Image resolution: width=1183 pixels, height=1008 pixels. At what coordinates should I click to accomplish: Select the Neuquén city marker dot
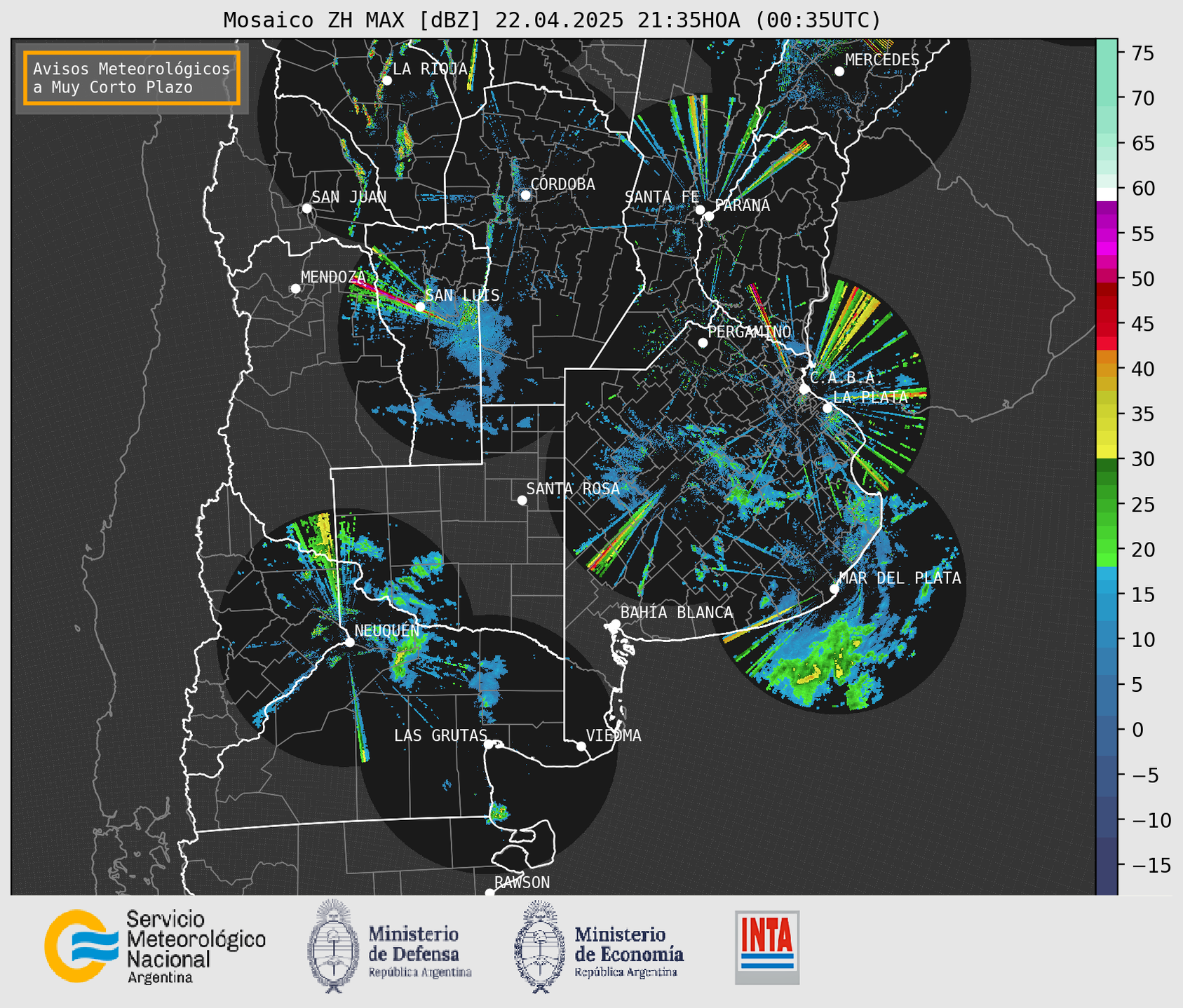coord(349,642)
